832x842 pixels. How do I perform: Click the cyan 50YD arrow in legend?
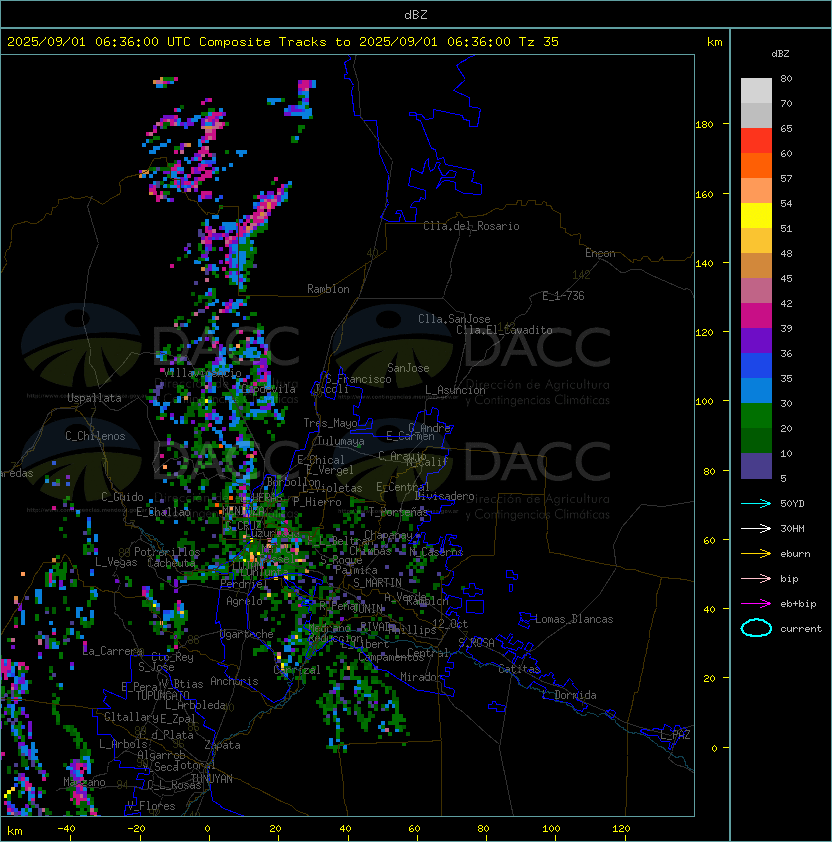[756, 504]
